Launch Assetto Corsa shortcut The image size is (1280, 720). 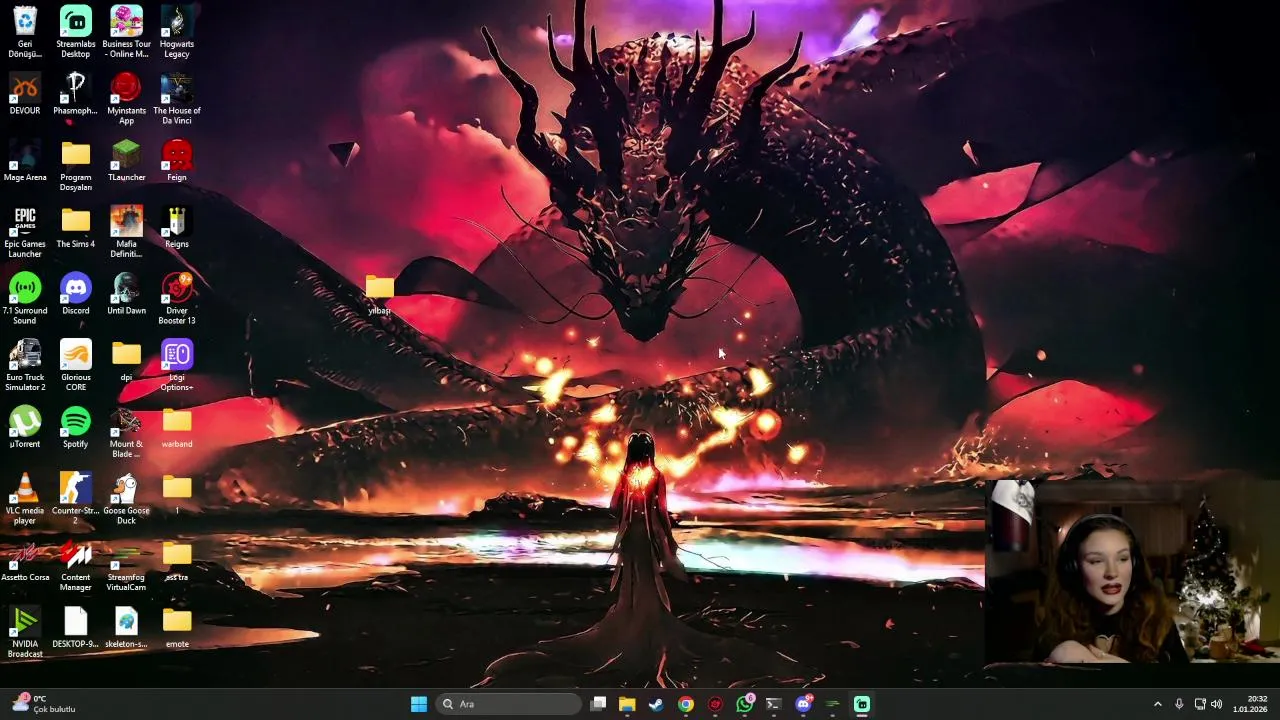coord(25,561)
